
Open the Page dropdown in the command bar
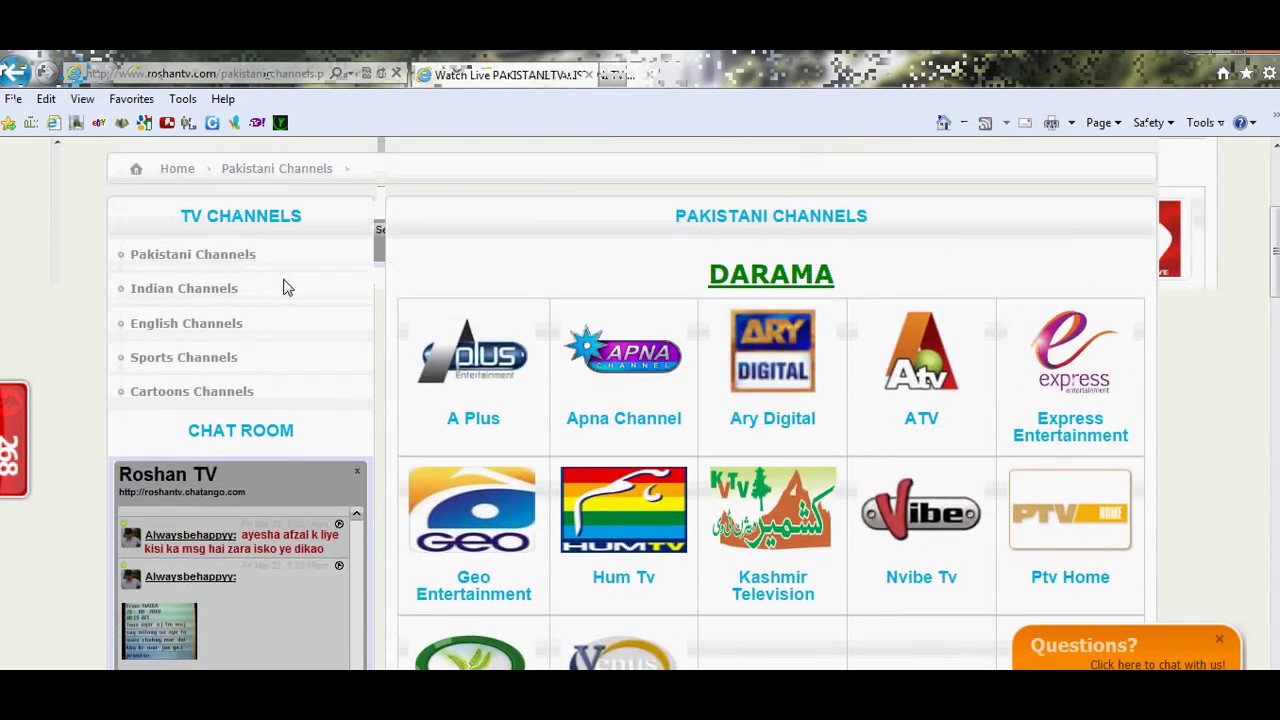(x=1103, y=123)
